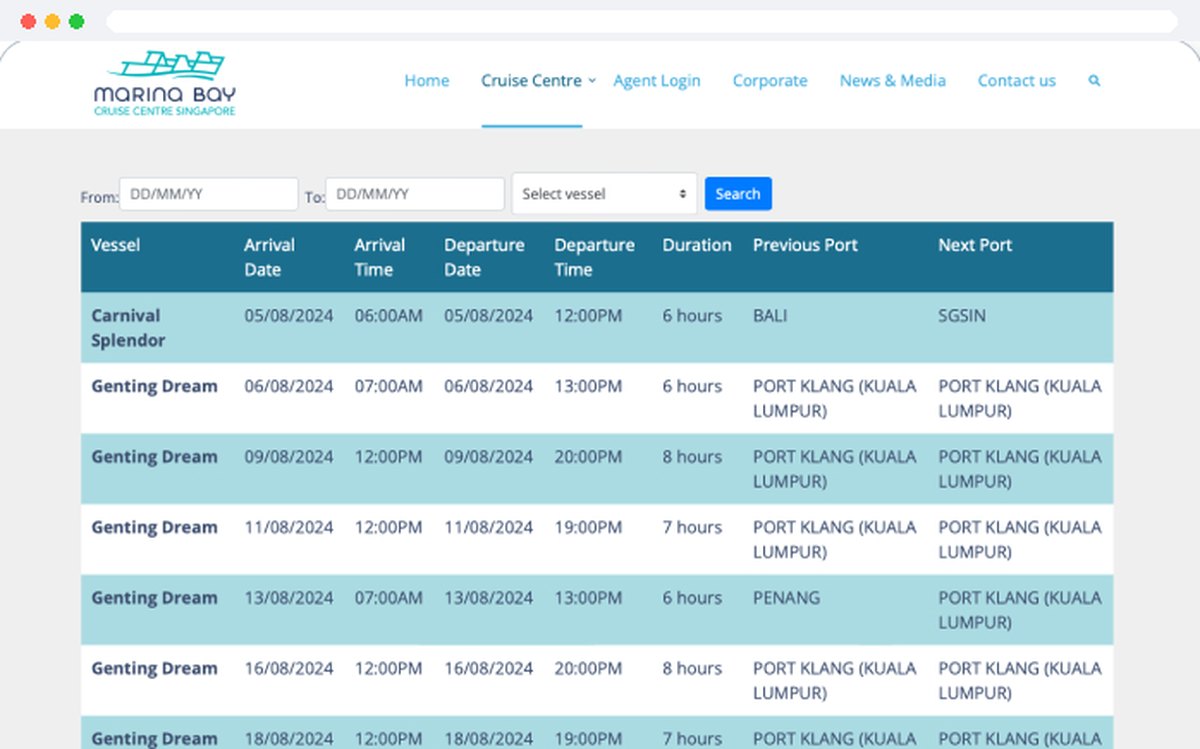
Task: Open the News & Media menu item
Action: (893, 81)
